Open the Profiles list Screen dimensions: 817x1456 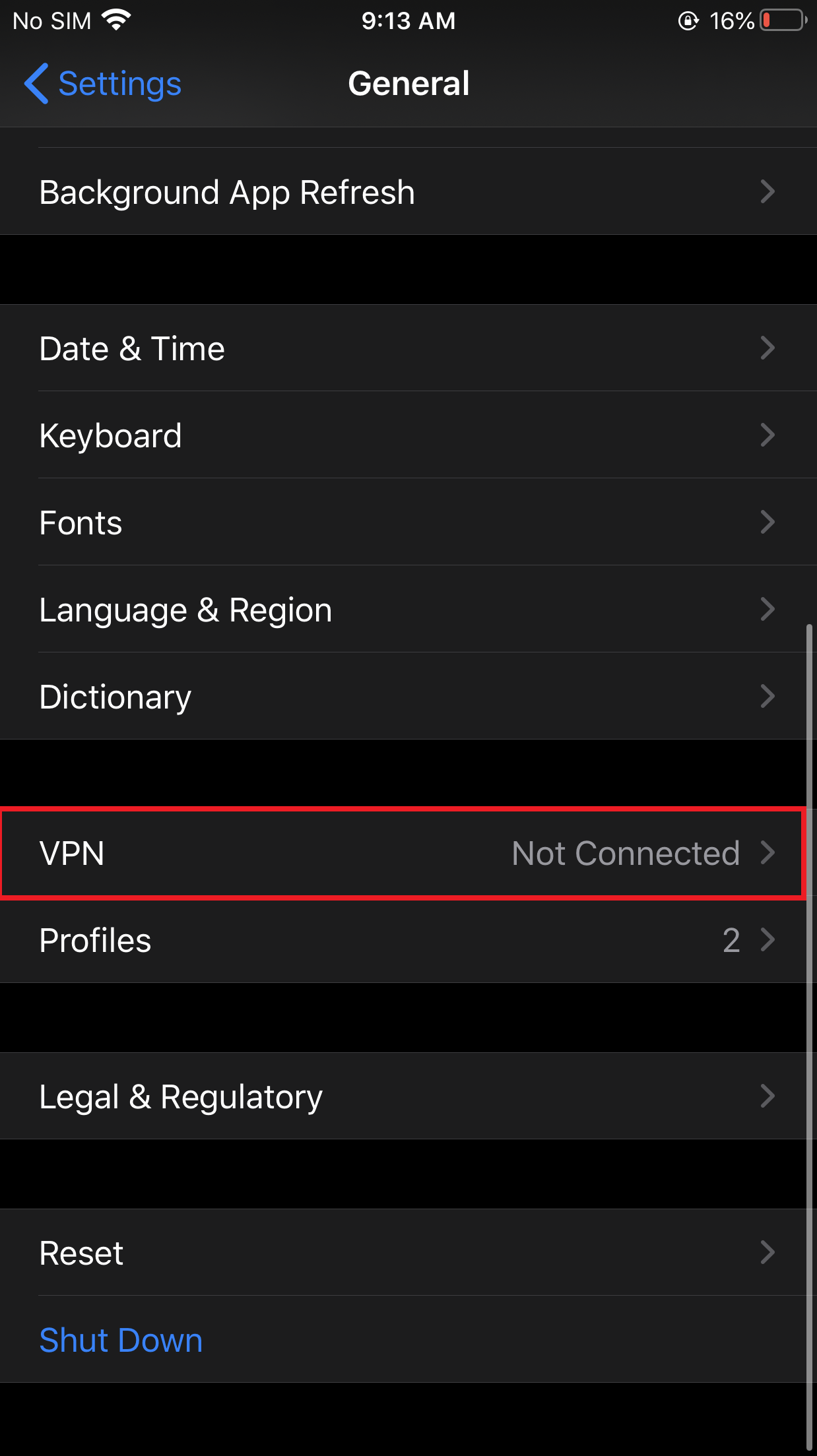(x=96, y=941)
